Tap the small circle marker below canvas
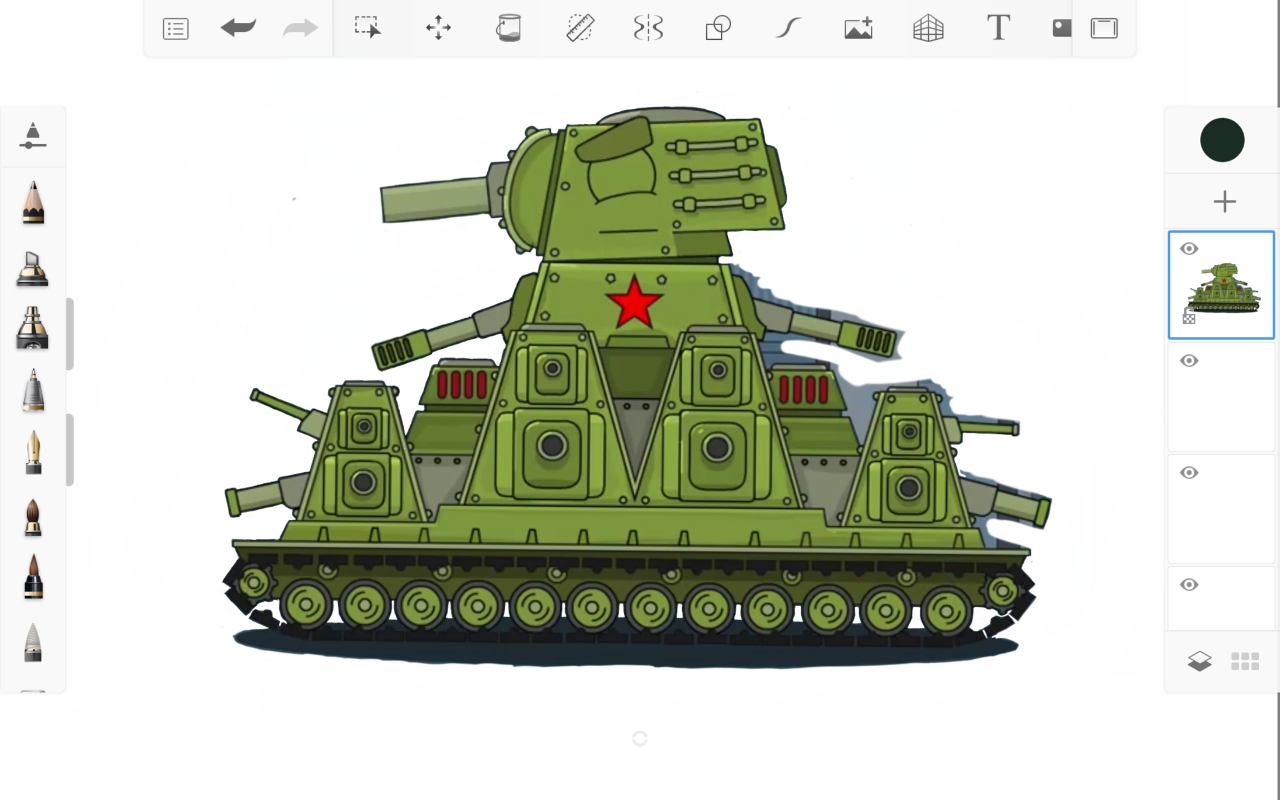This screenshot has height=800, width=1280. click(640, 738)
